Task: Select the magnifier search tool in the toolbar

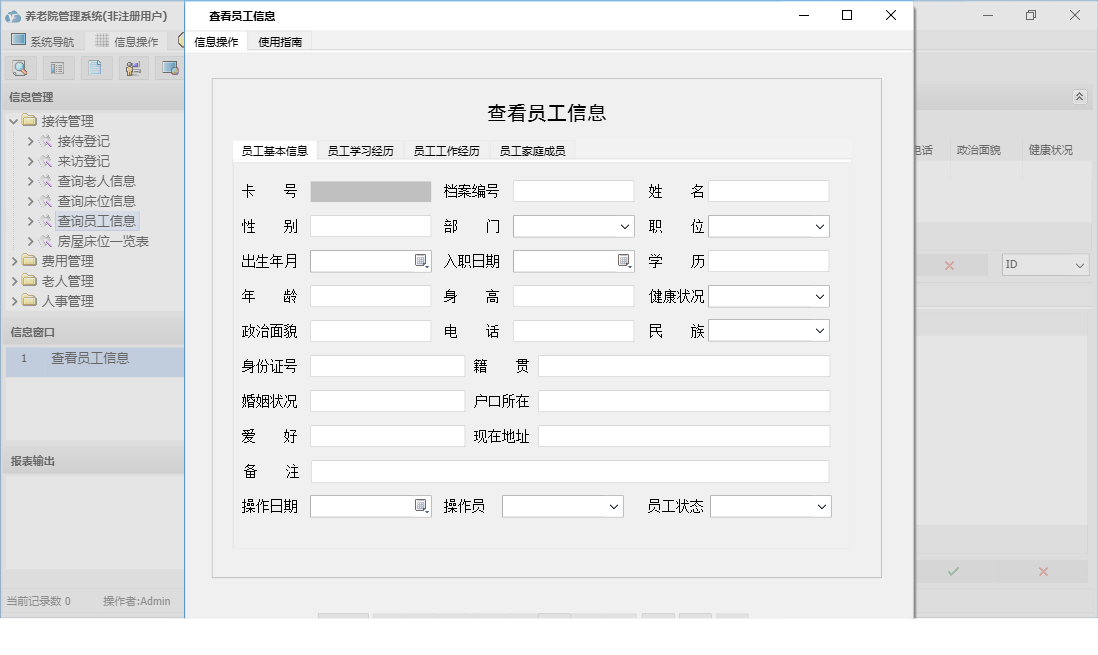Action: (20, 67)
